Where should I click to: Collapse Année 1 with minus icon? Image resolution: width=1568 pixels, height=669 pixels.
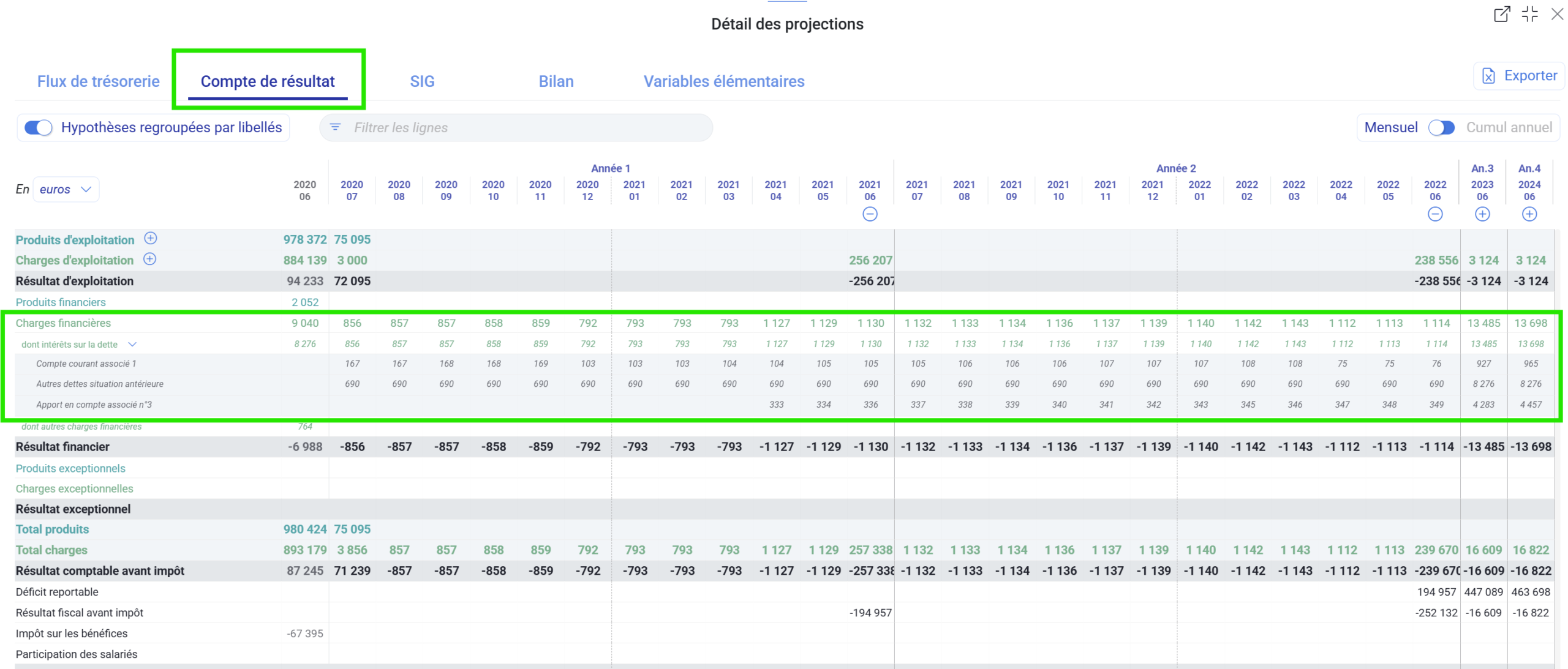[x=870, y=214]
